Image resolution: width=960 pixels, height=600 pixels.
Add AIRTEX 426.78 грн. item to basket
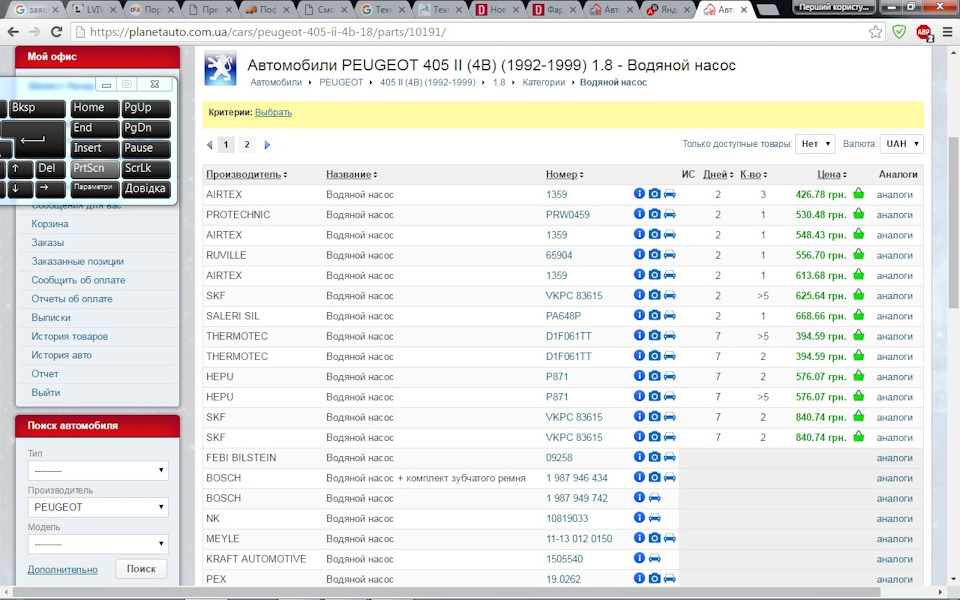(x=858, y=193)
